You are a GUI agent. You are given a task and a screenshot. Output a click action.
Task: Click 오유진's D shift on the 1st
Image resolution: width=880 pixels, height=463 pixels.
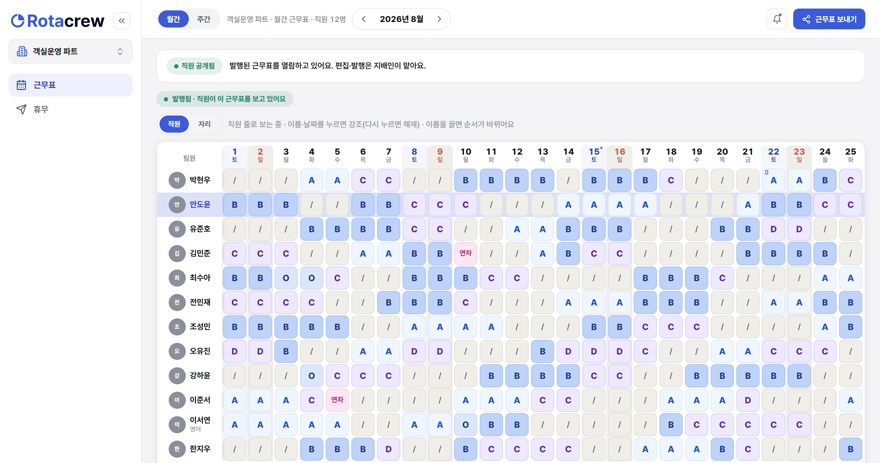235,351
